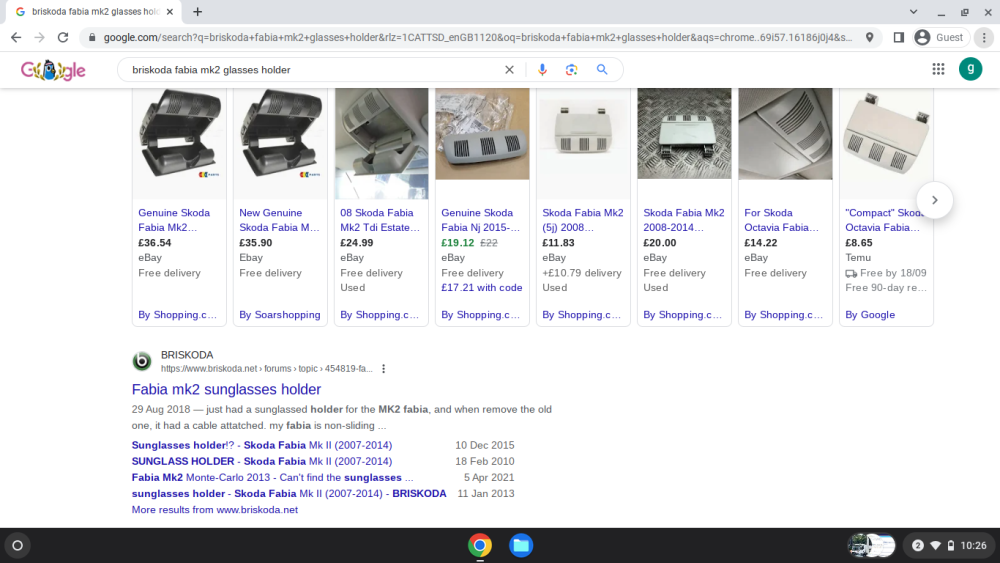
Task: Open the screenshot thumbnails in shelf tray
Action: (x=871, y=545)
